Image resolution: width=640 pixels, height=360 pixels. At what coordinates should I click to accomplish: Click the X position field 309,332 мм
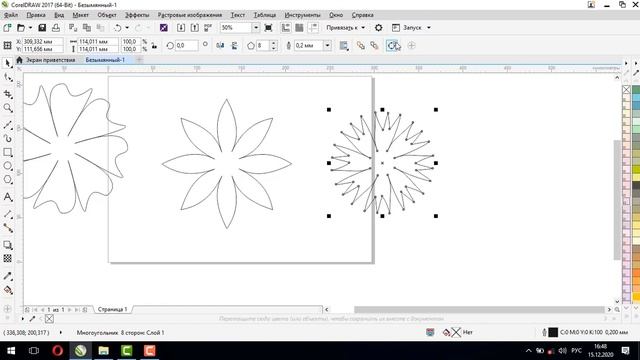(43, 42)
